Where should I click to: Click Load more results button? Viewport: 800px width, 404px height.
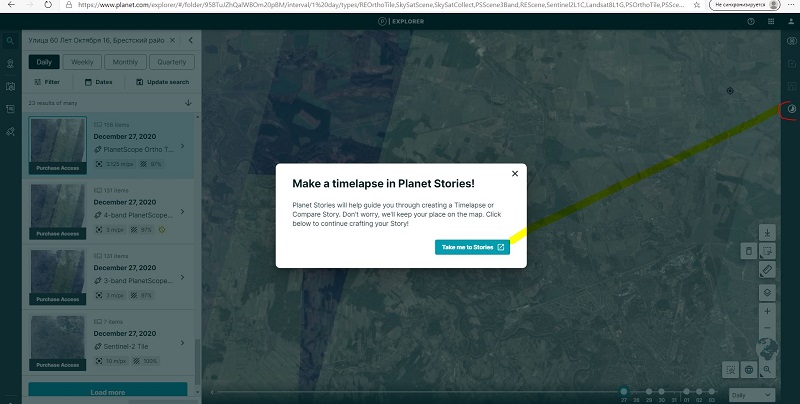[108, 390]
